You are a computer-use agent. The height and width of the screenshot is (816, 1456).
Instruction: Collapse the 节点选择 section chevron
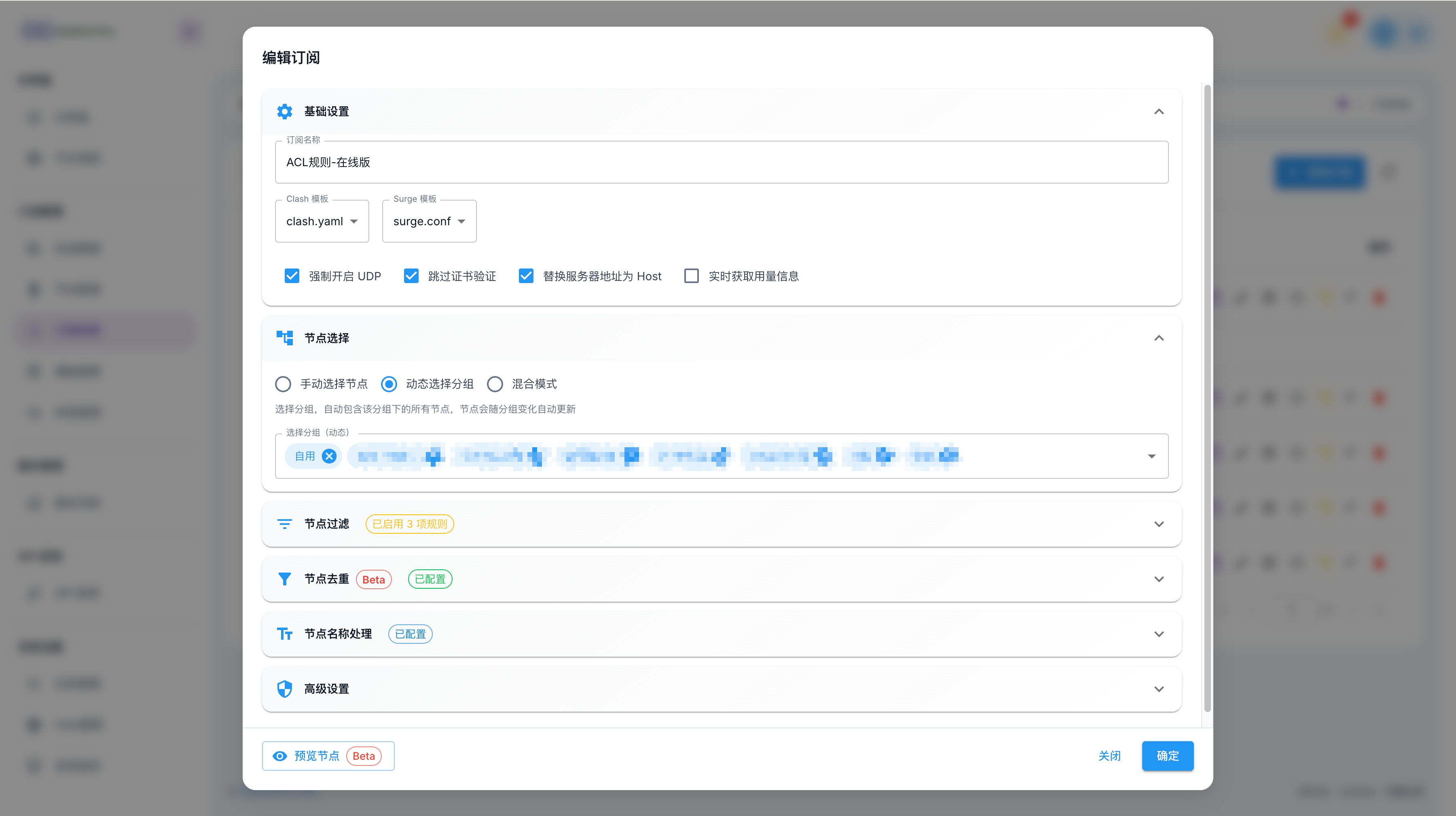1159,338
